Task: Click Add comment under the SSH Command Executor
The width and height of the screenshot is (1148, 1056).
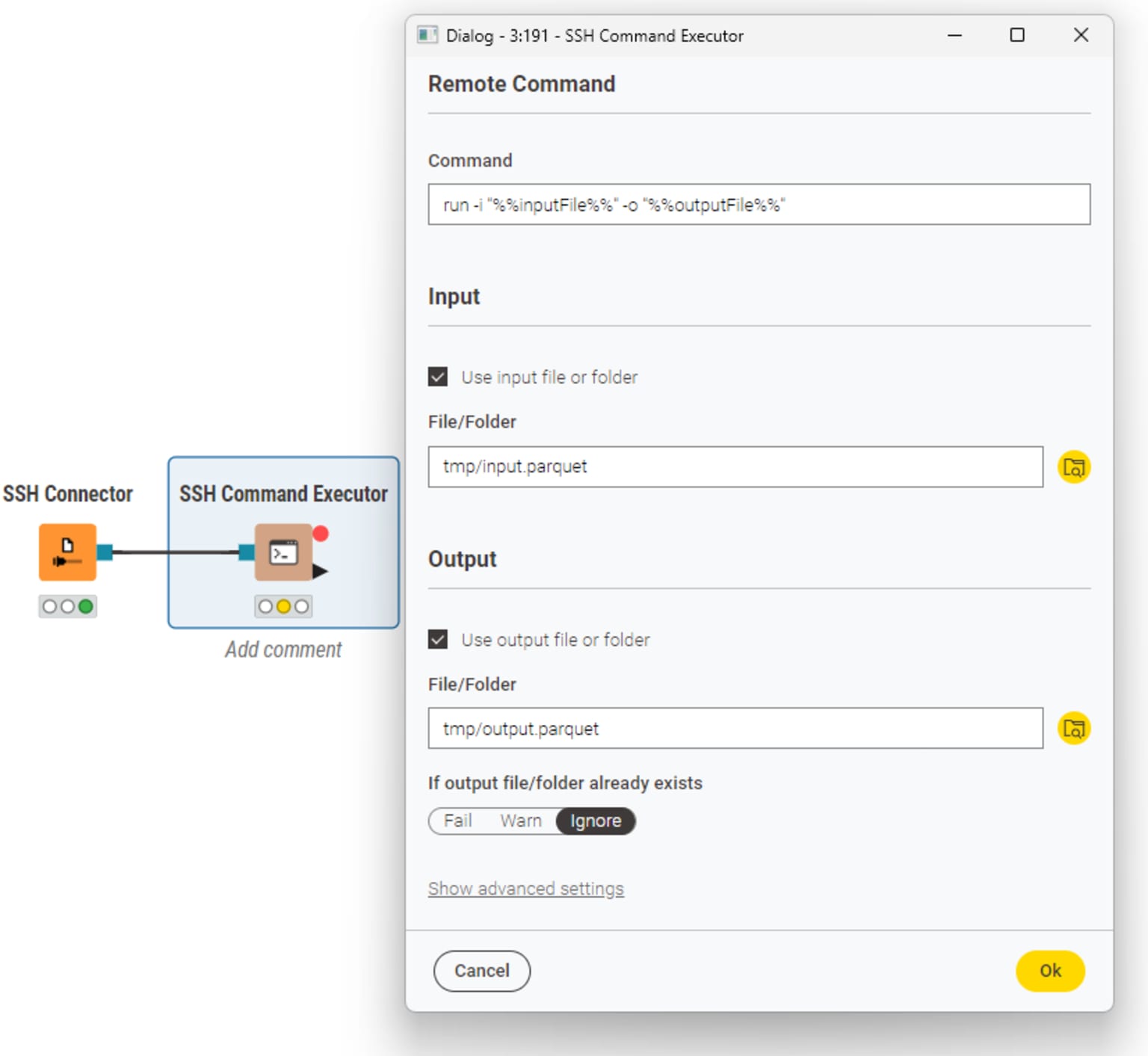Action: pos(283,649)
